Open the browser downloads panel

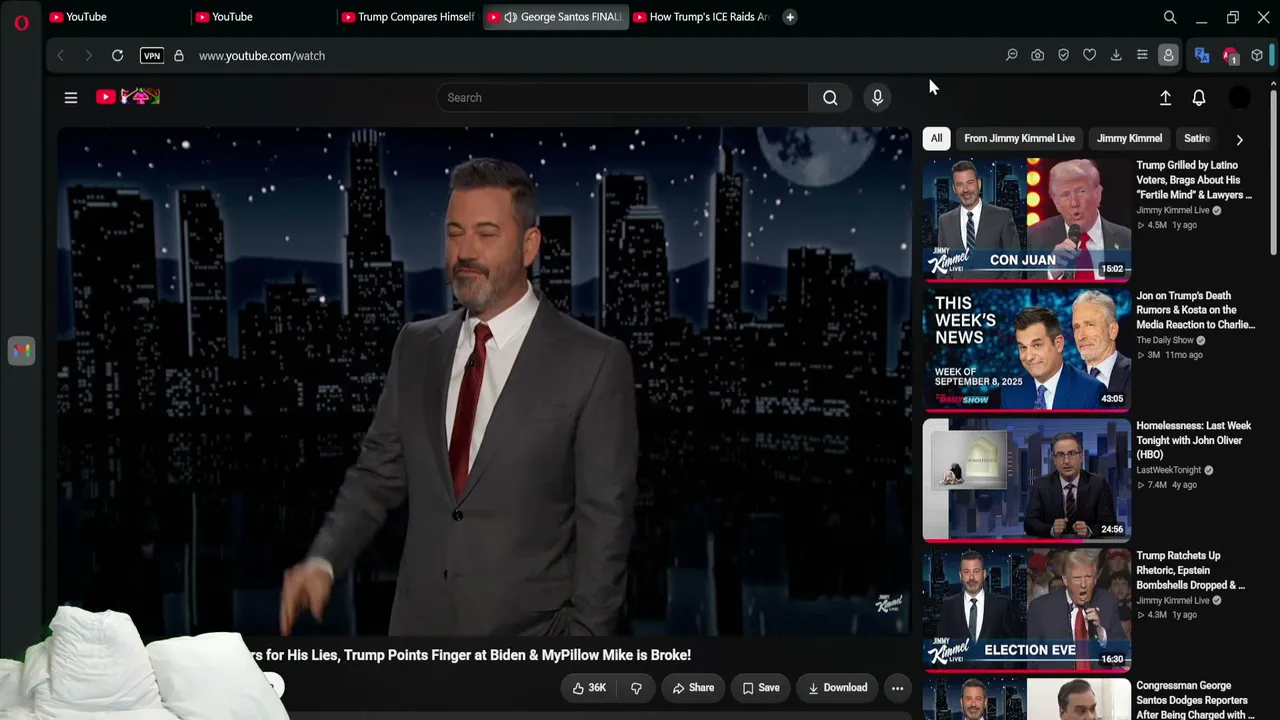coord(1116,56)
